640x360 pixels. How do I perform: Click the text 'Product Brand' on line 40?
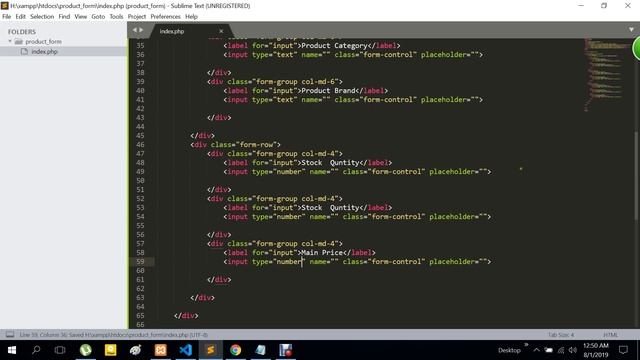click(328, 91)
